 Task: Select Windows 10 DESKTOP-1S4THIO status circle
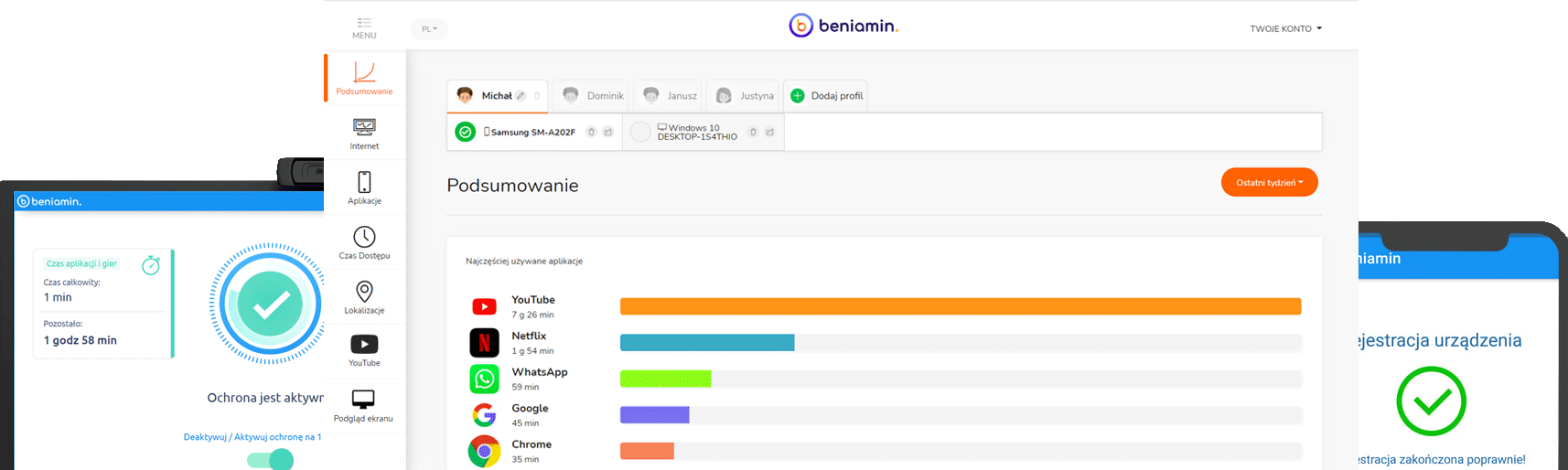(x=640, y=132)
